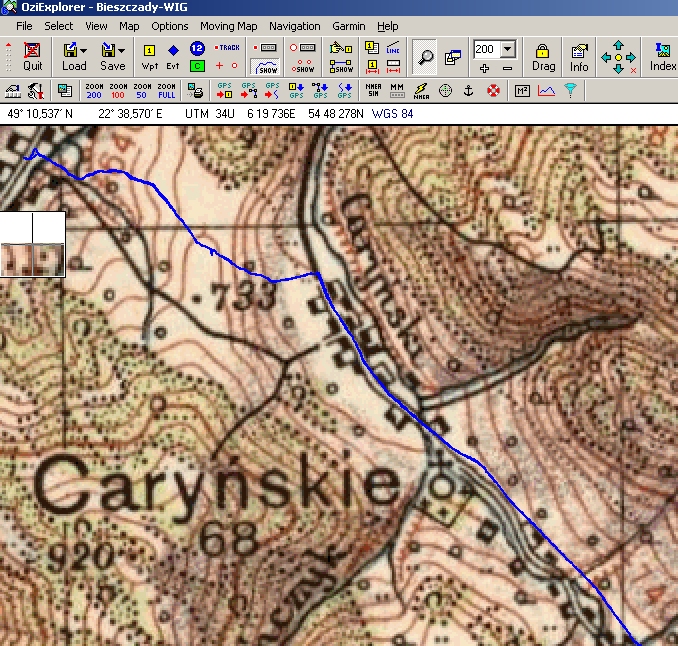
Task: Open the Index map icon
Action: (662, 56)
